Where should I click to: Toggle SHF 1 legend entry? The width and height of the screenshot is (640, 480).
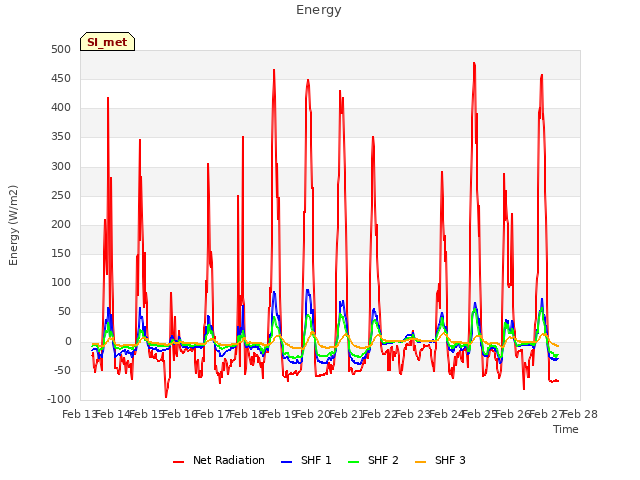(306, 460)
